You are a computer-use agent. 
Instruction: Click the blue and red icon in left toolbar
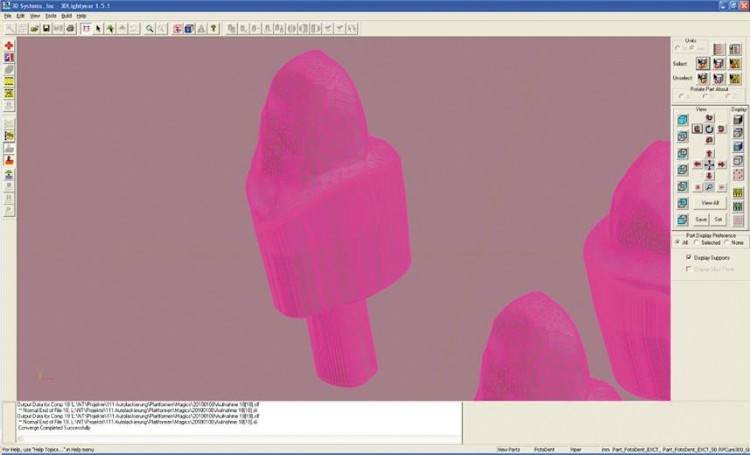pos(9,57)
